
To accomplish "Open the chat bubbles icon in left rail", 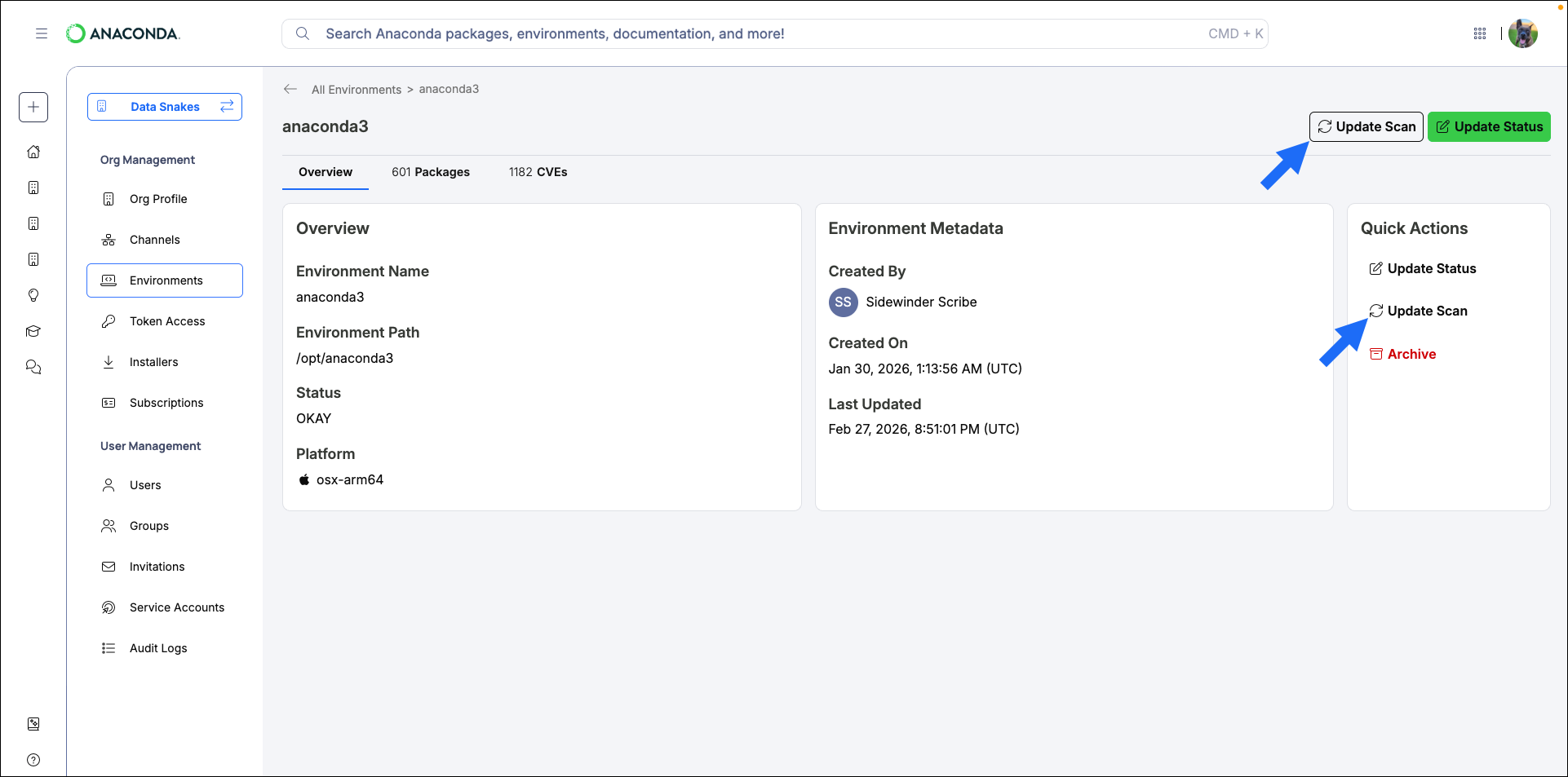I will pos(33,367).
